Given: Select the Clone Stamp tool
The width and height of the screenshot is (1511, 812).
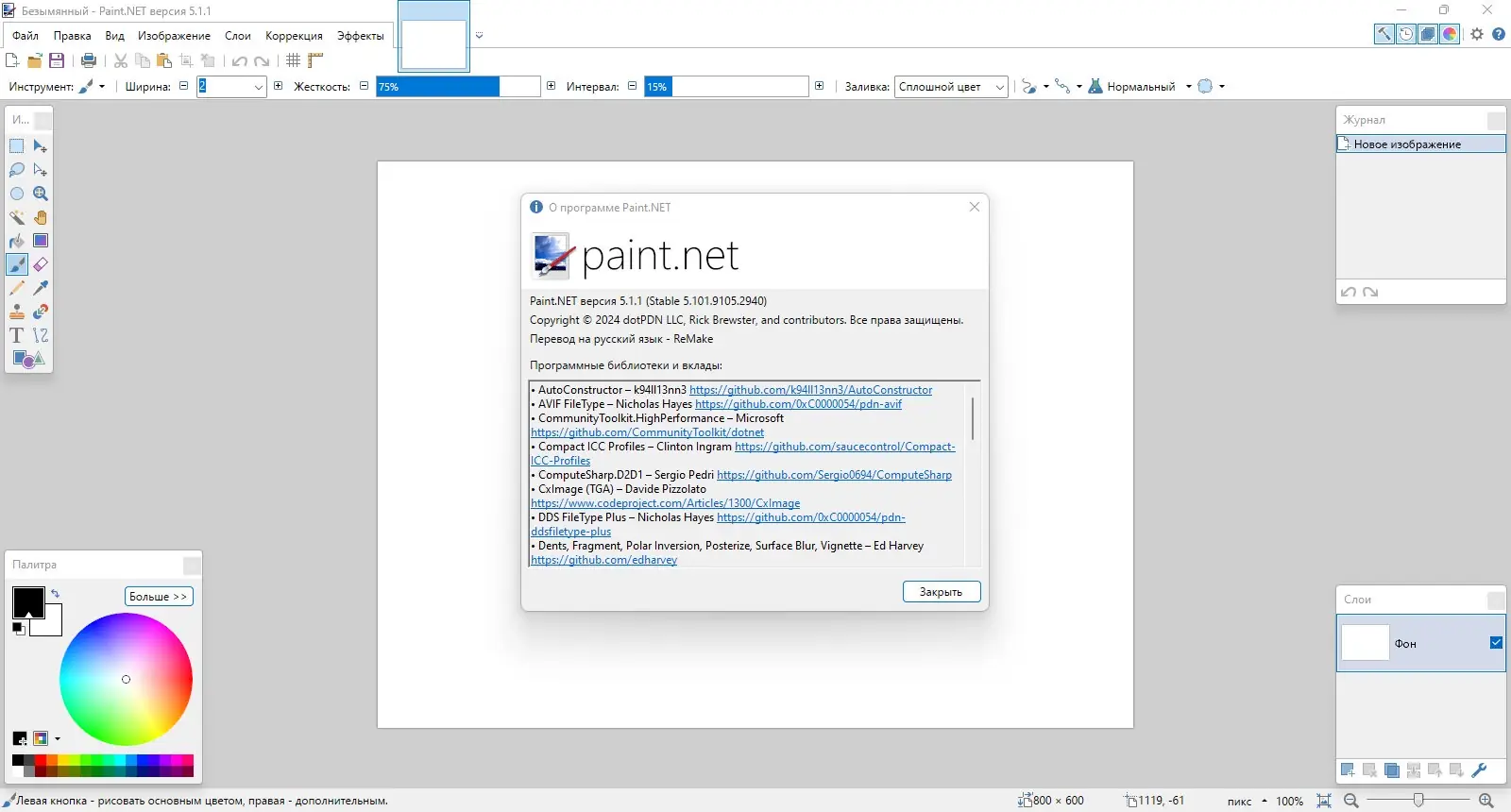Looking at the screenshot, I should click(x=17, y=312).
